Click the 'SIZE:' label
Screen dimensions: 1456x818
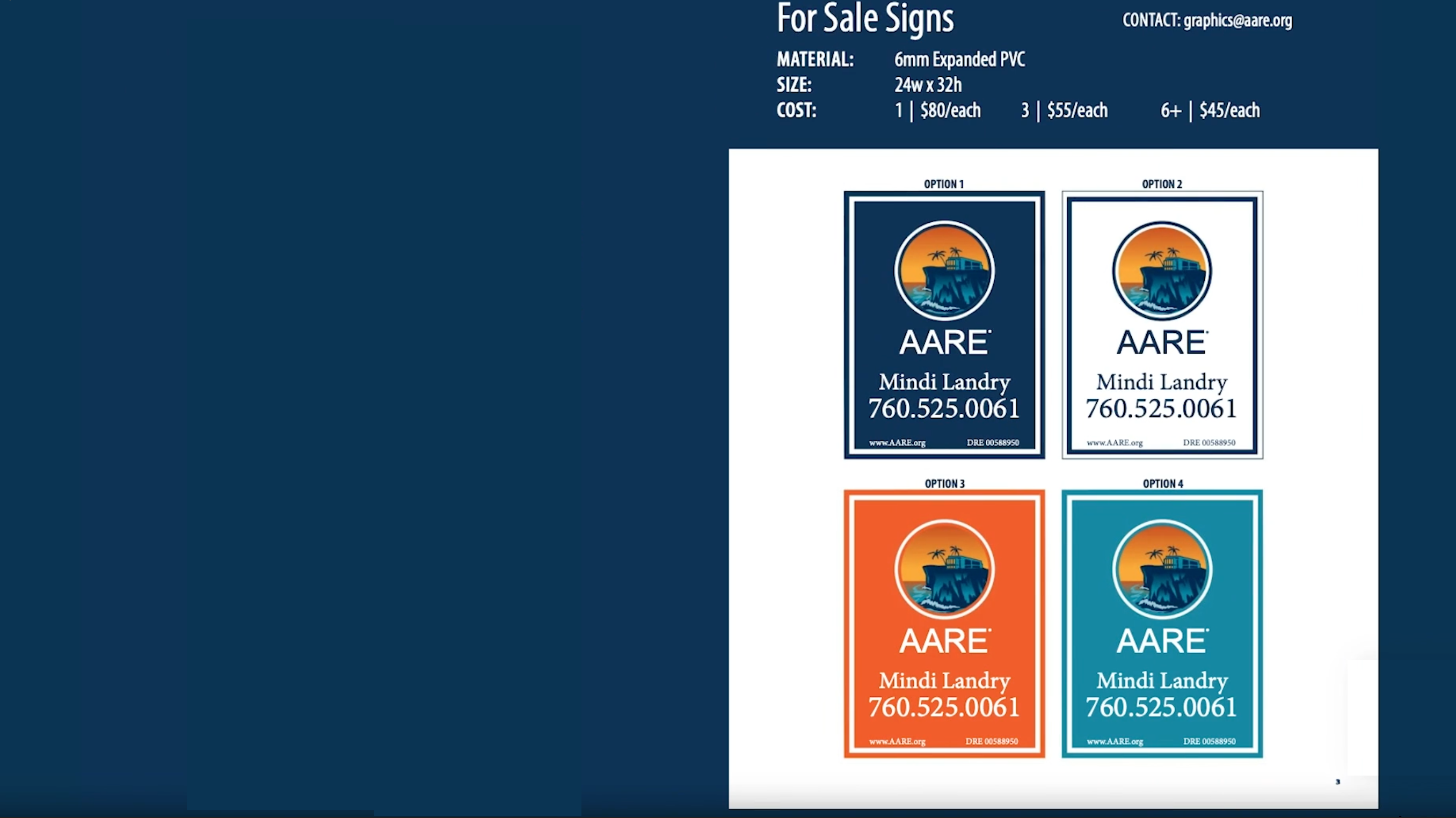[x=794, y=85]
